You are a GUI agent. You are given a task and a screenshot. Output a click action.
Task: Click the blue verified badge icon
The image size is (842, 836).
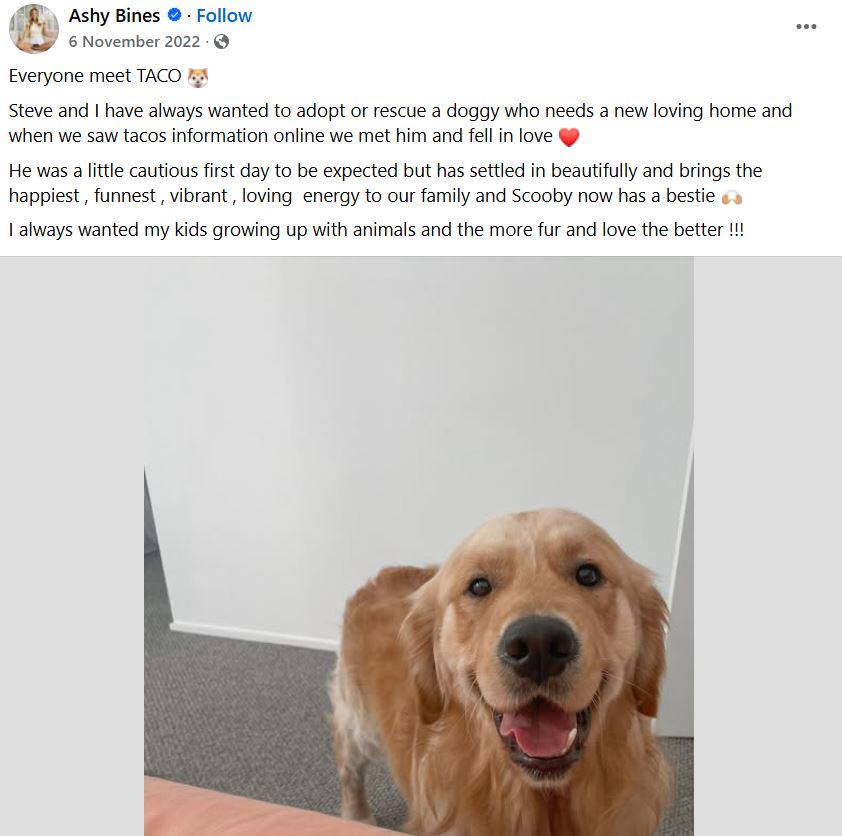tap(175, 15)
